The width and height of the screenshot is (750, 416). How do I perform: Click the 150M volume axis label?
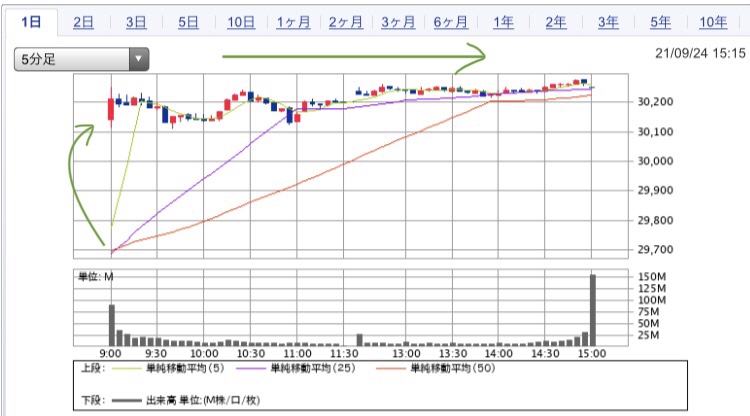pyautogui.click(x=652, y=277)
